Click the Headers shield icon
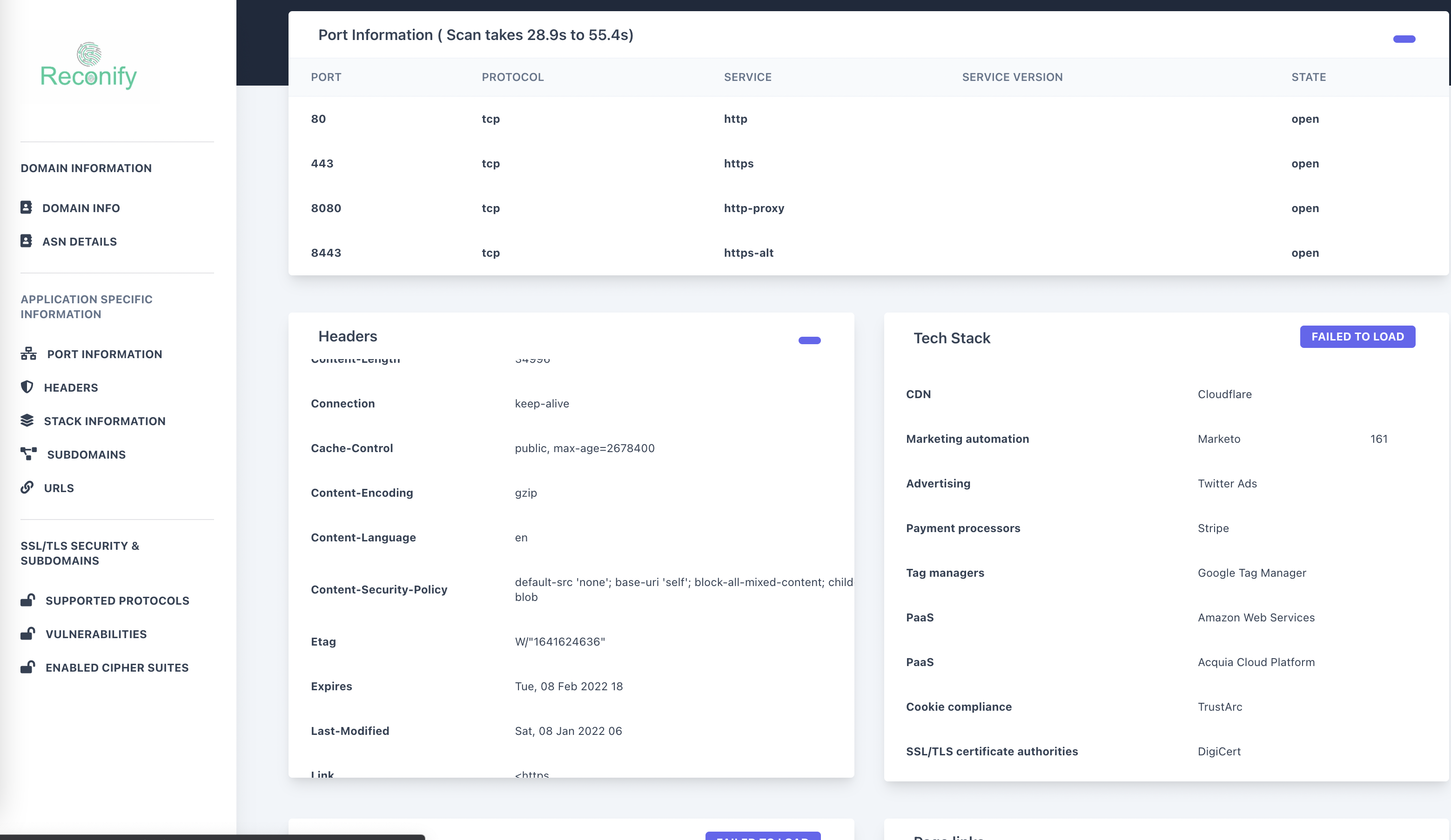 point(27,387)
